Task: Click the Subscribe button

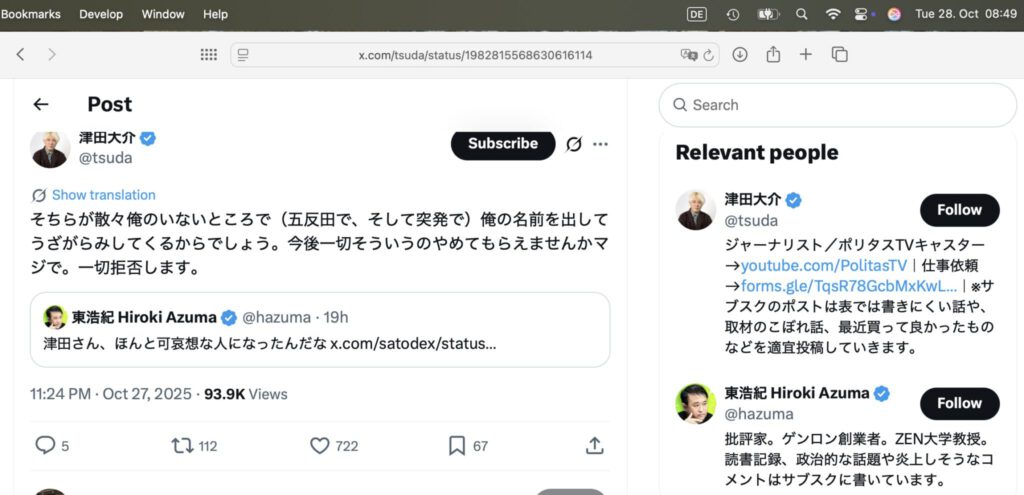Action: coord(502,143)
